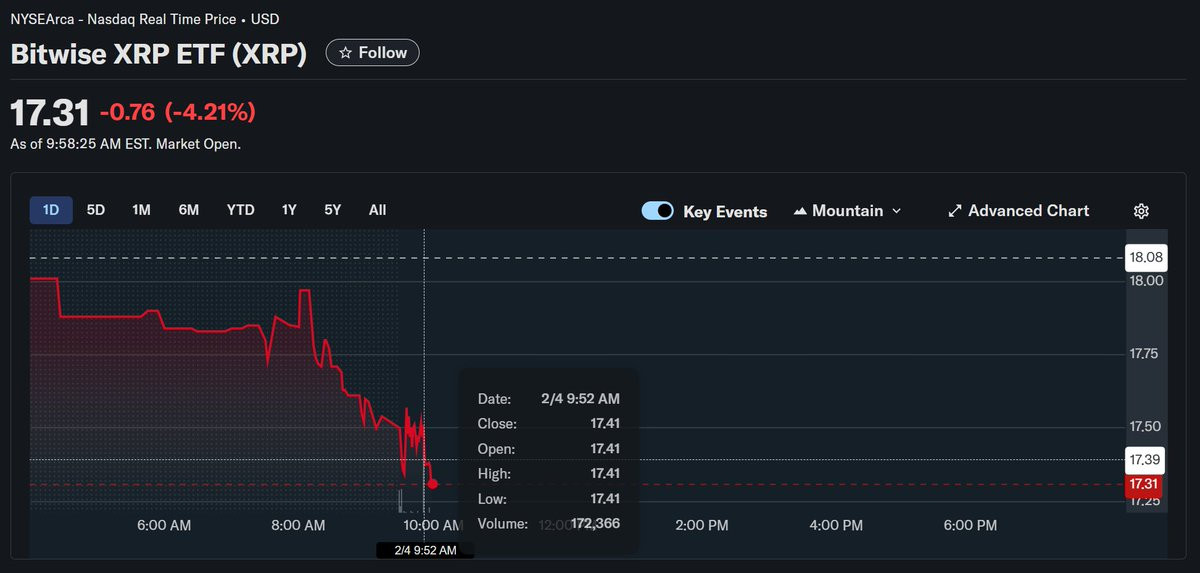The width and height of the screenshot is (1200, 573).
Task: Expand the Mountain chart type dropdown arrow
Action: [896, 211]
